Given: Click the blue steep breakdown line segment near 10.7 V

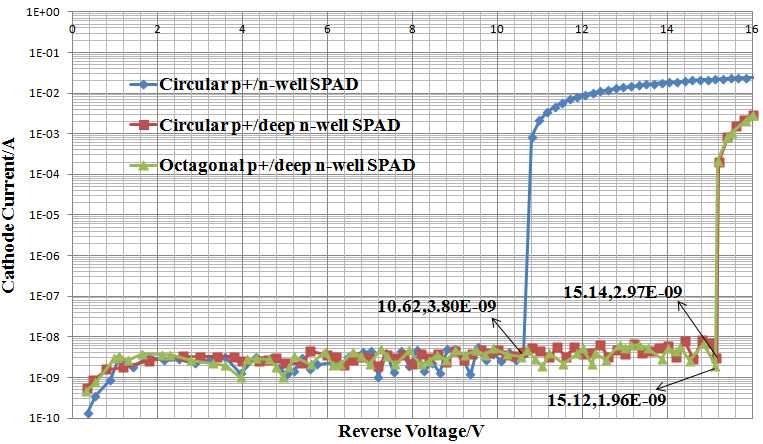Looking at the screenshot, I should 527,243.
